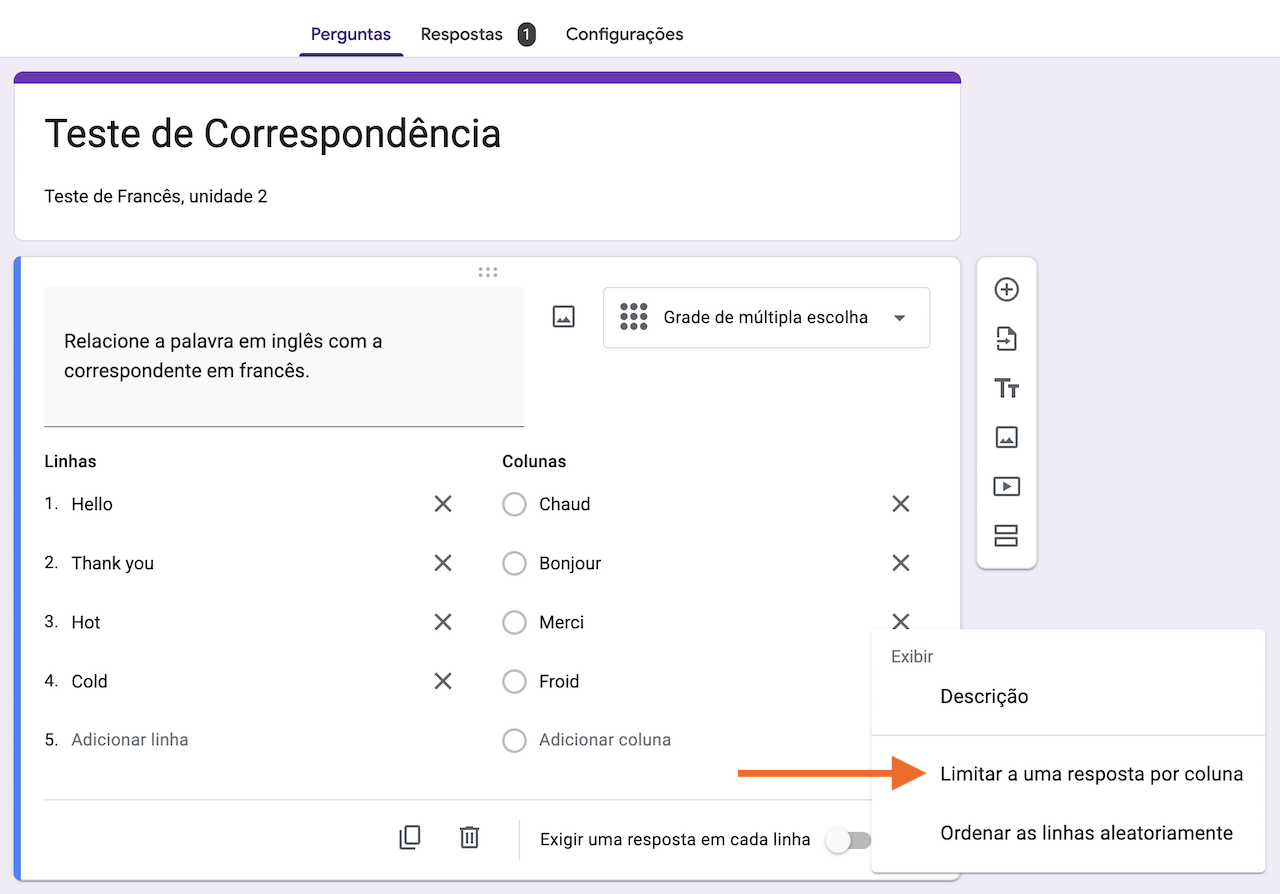Screen dimensions: 1280x894
Task: Add a title and description block
Action: 1006,388
